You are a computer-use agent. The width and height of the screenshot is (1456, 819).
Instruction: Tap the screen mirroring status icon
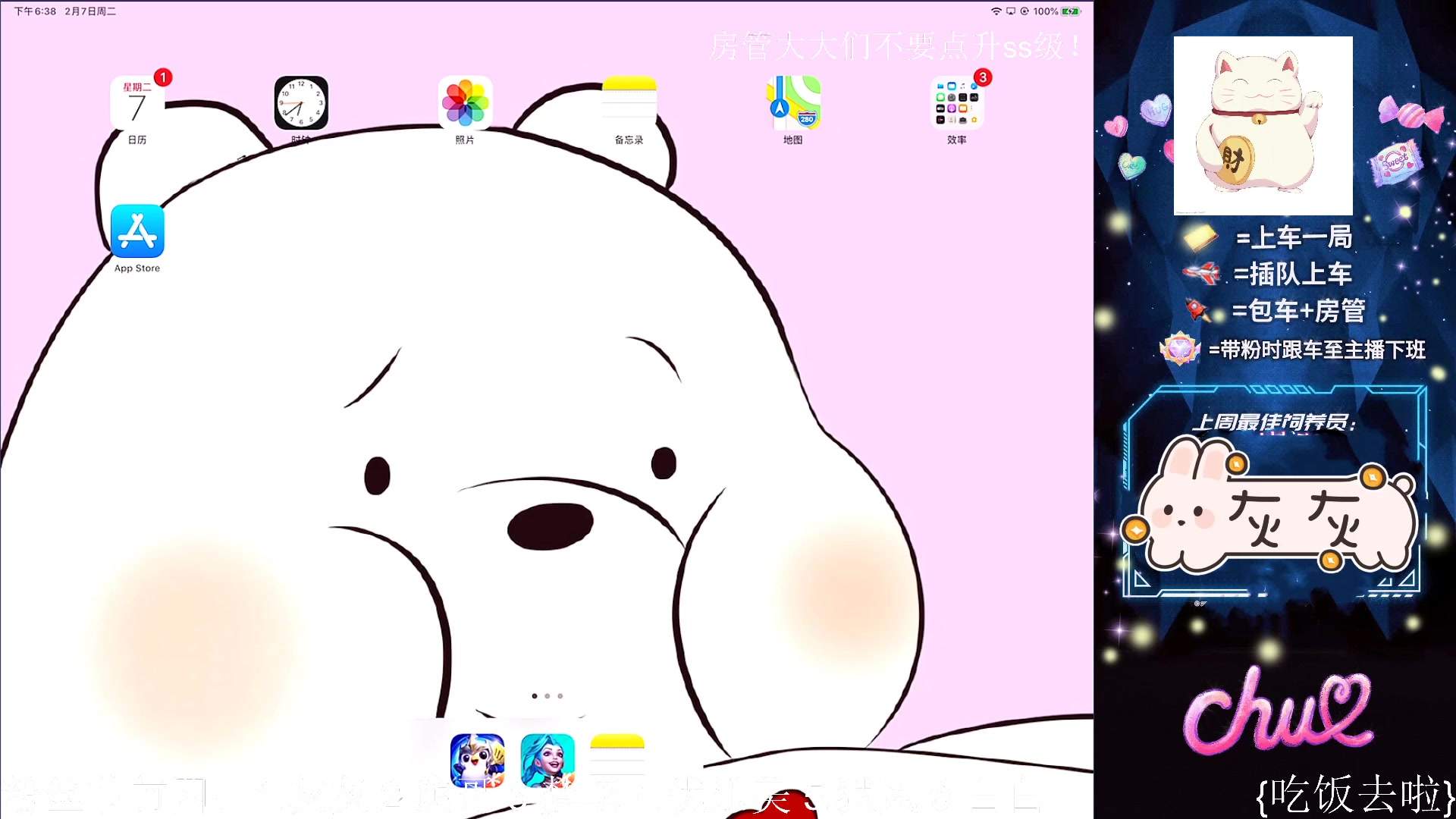(x=1010, y=11)
